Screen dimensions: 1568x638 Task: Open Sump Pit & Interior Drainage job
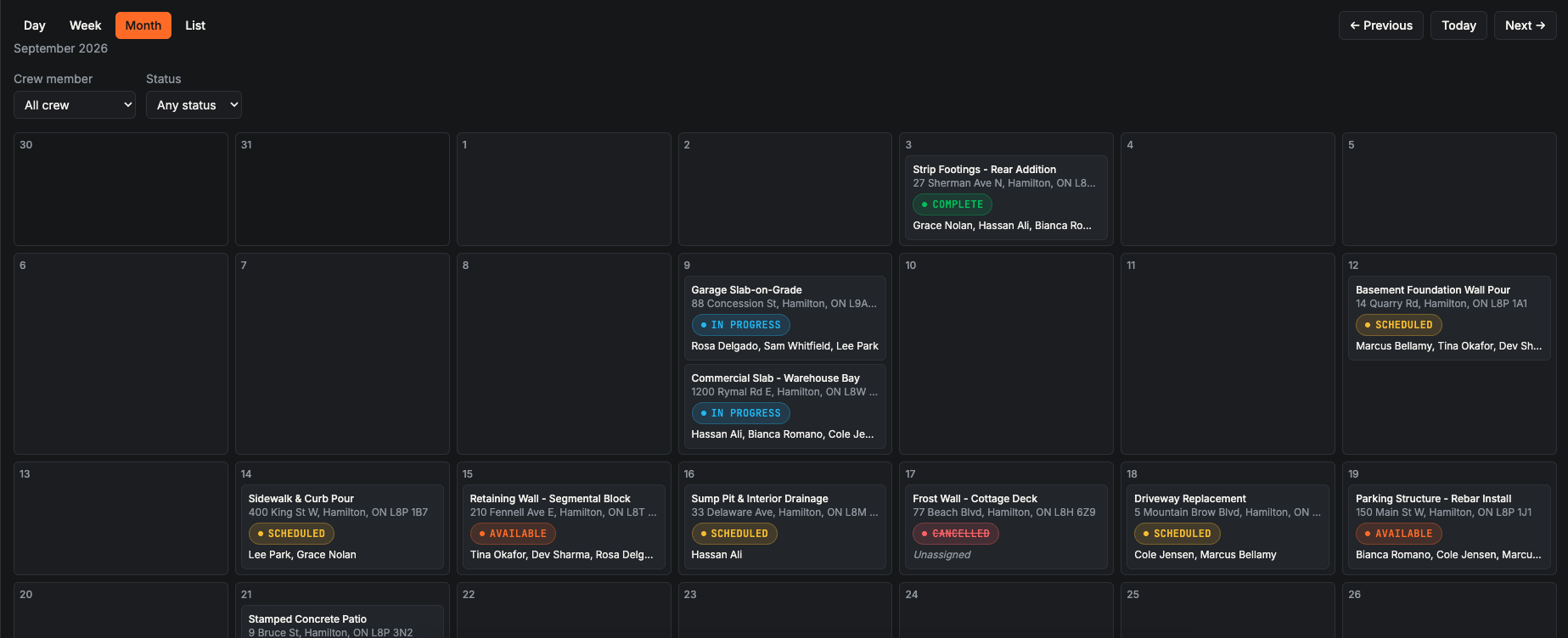pos(784,527)
